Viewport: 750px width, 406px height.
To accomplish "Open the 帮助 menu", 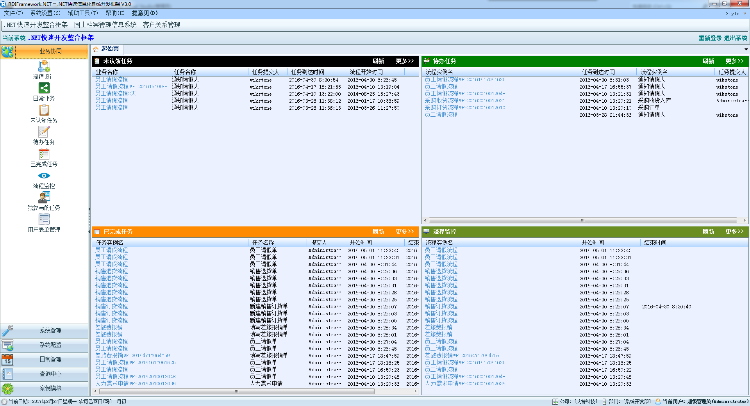I will click(x=115, y=13).
